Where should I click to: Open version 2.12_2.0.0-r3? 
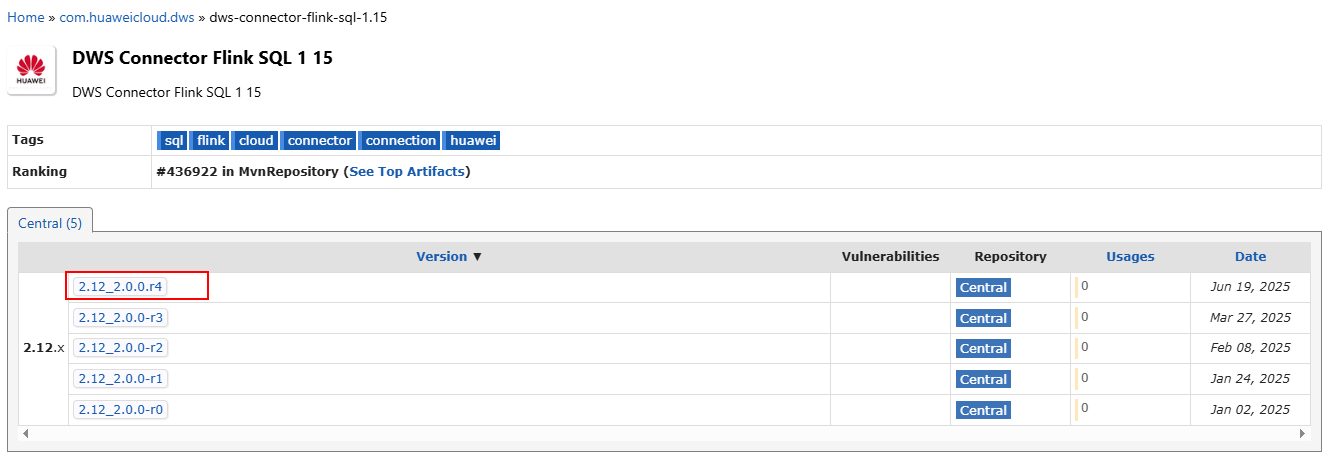point(120,318)
